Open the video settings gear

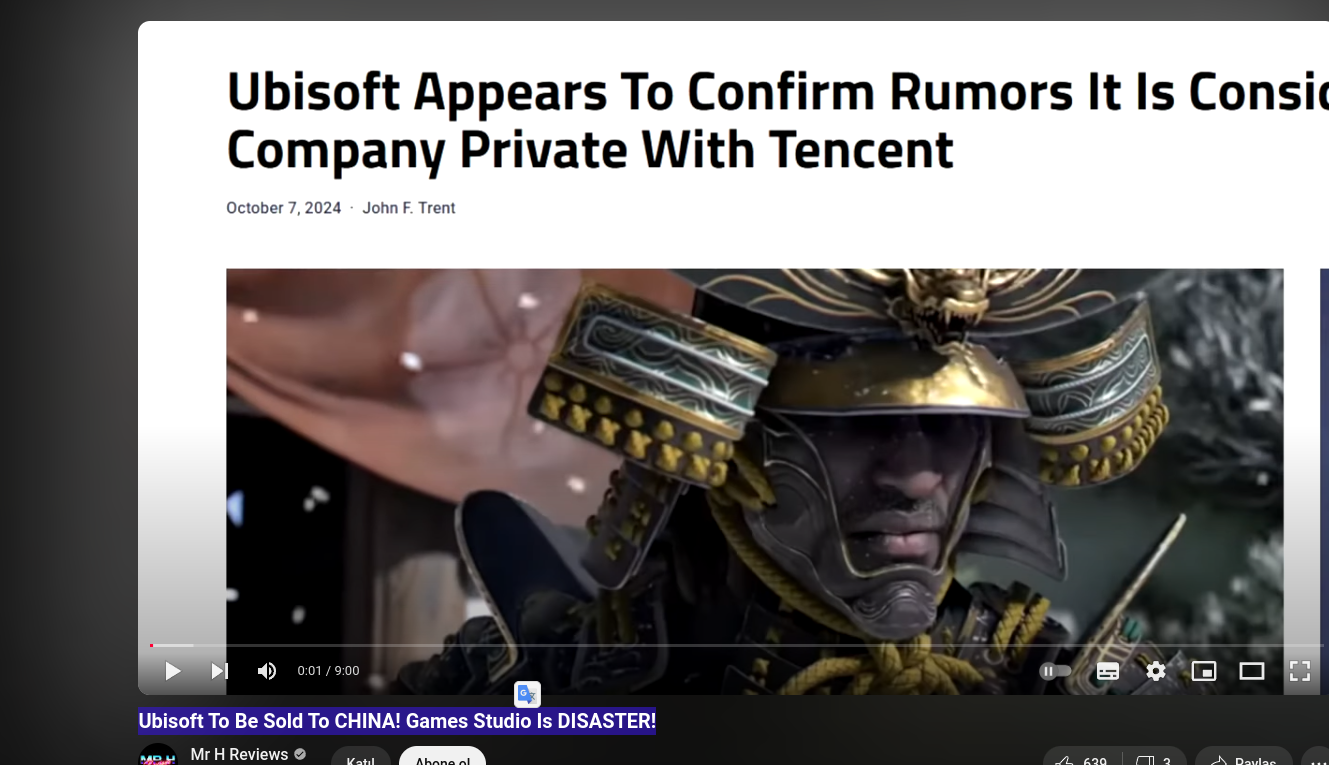[x=1156, y=671]
